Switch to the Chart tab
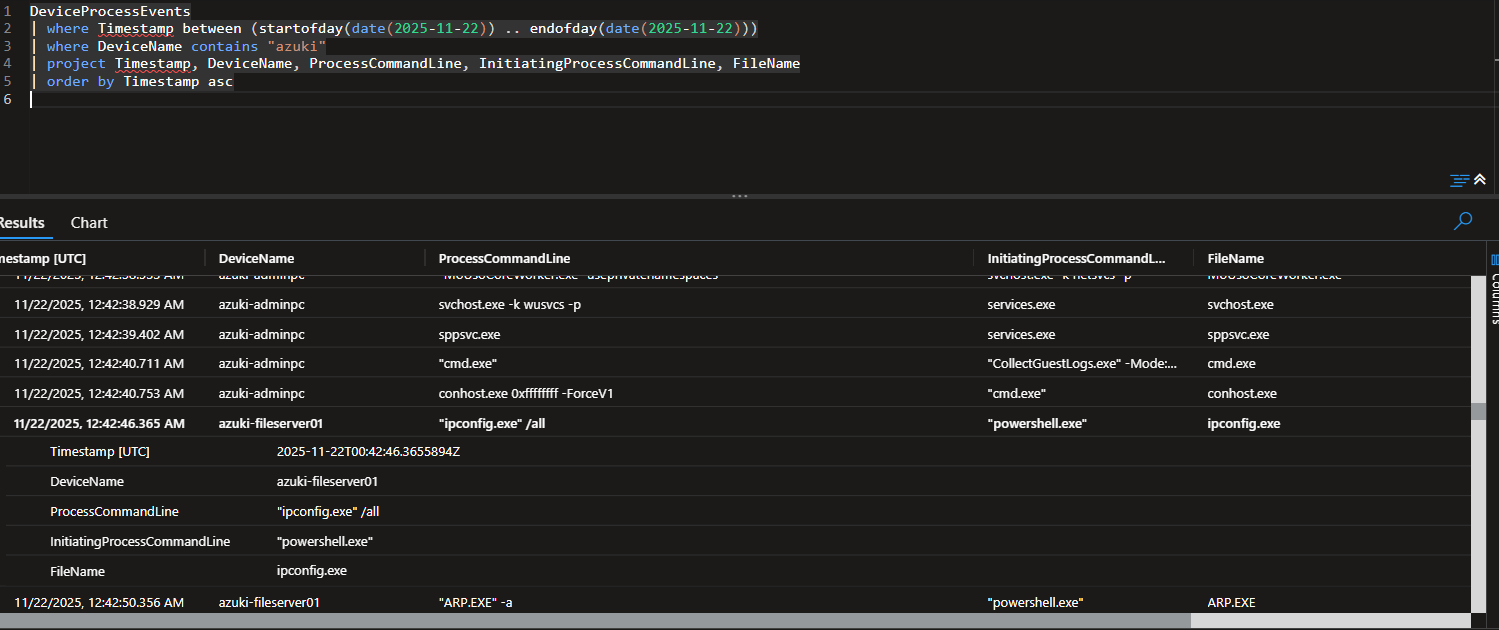 click(89, 223)
